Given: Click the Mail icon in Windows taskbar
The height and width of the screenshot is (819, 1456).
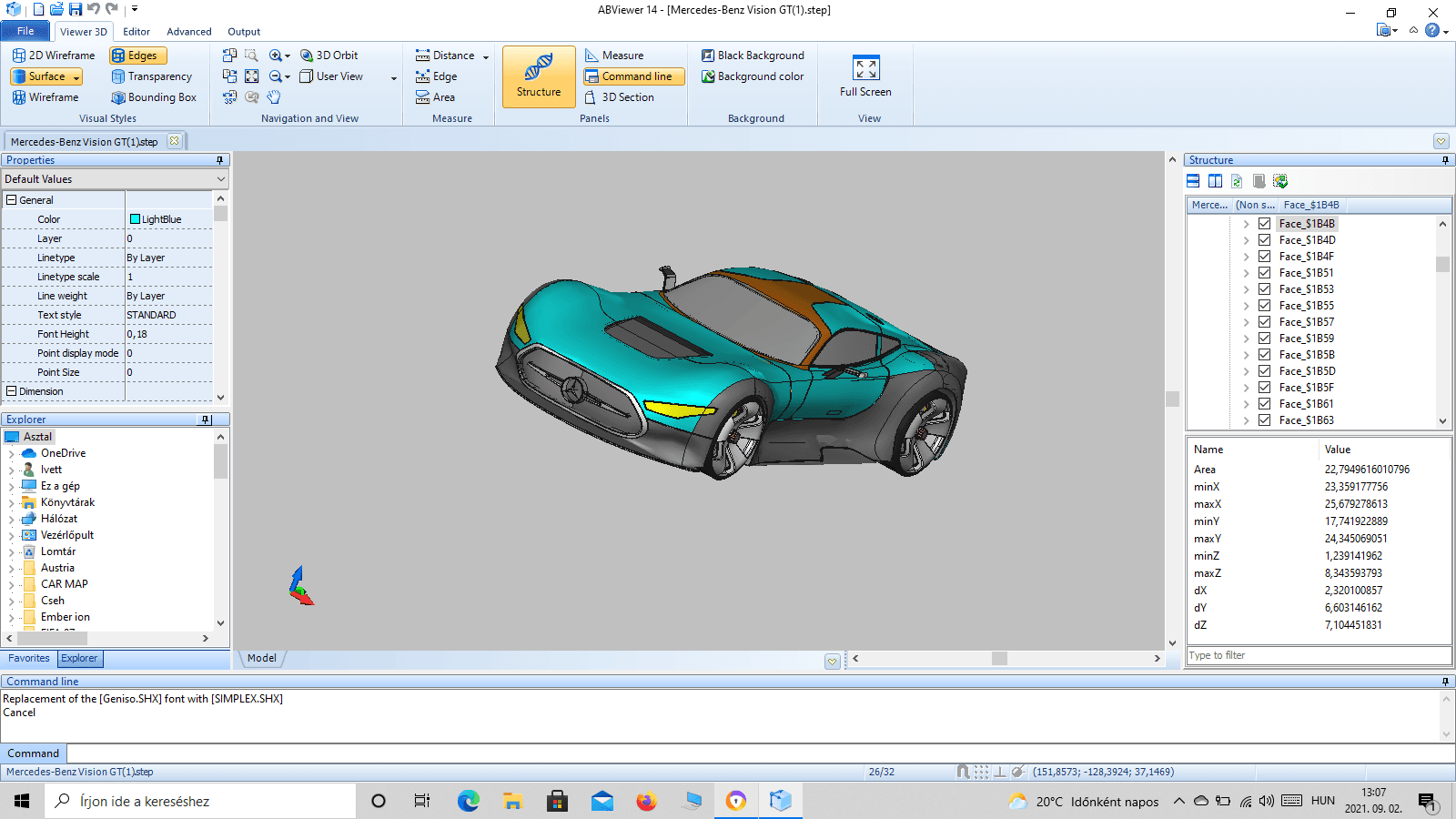Looking at the screenshot, I should point(602,801).
